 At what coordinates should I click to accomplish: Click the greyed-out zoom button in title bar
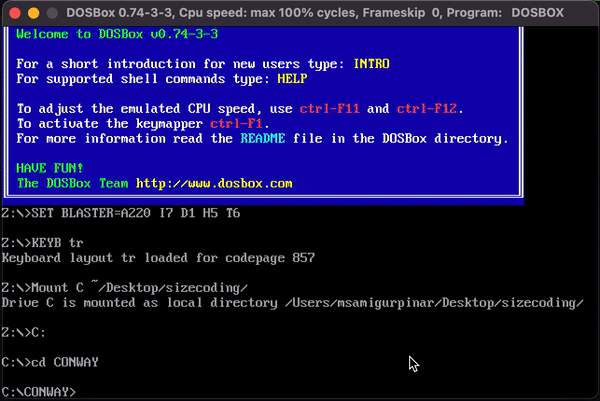coord(52,13)
